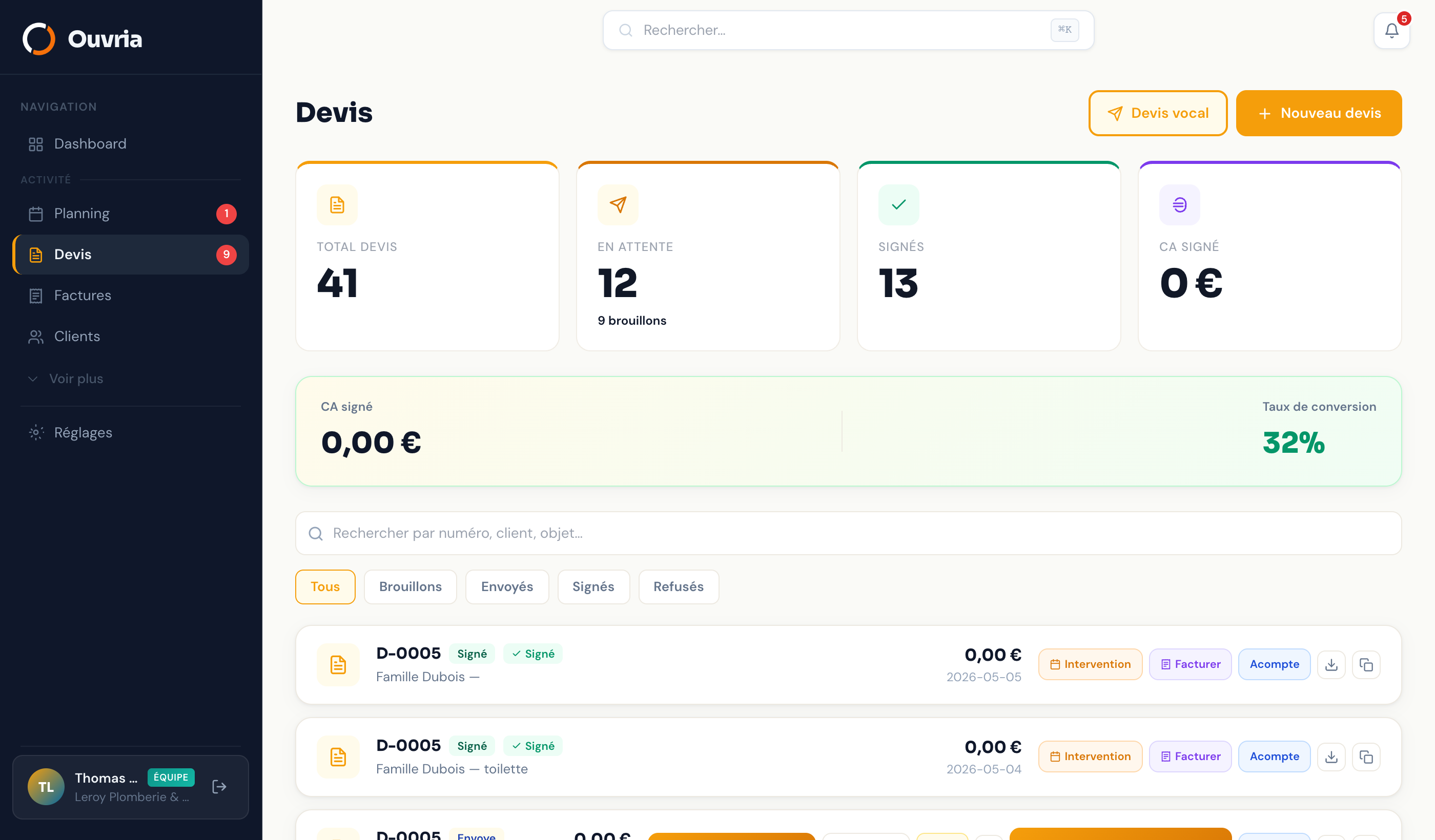Image resolution: width=1435 pixels, height=840 pixels.
Task: Click Facturer on the 2026-05-04 quote
Action: pos(1190,757)
